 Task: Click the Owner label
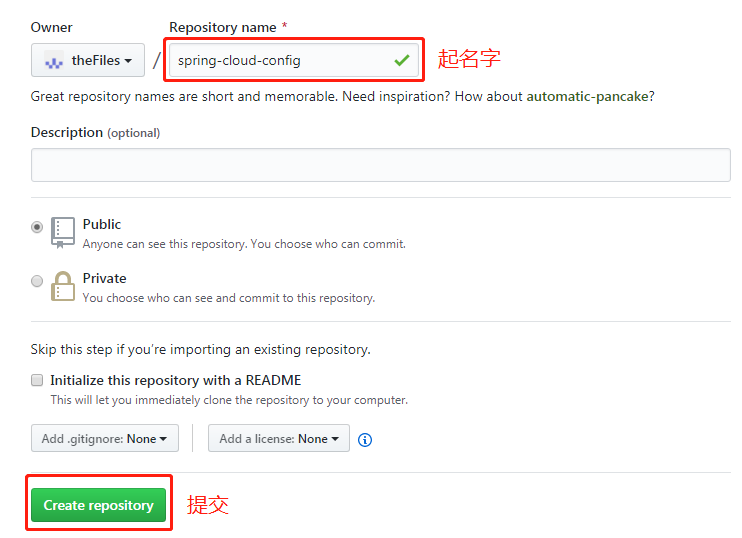[x=52, y=27]
